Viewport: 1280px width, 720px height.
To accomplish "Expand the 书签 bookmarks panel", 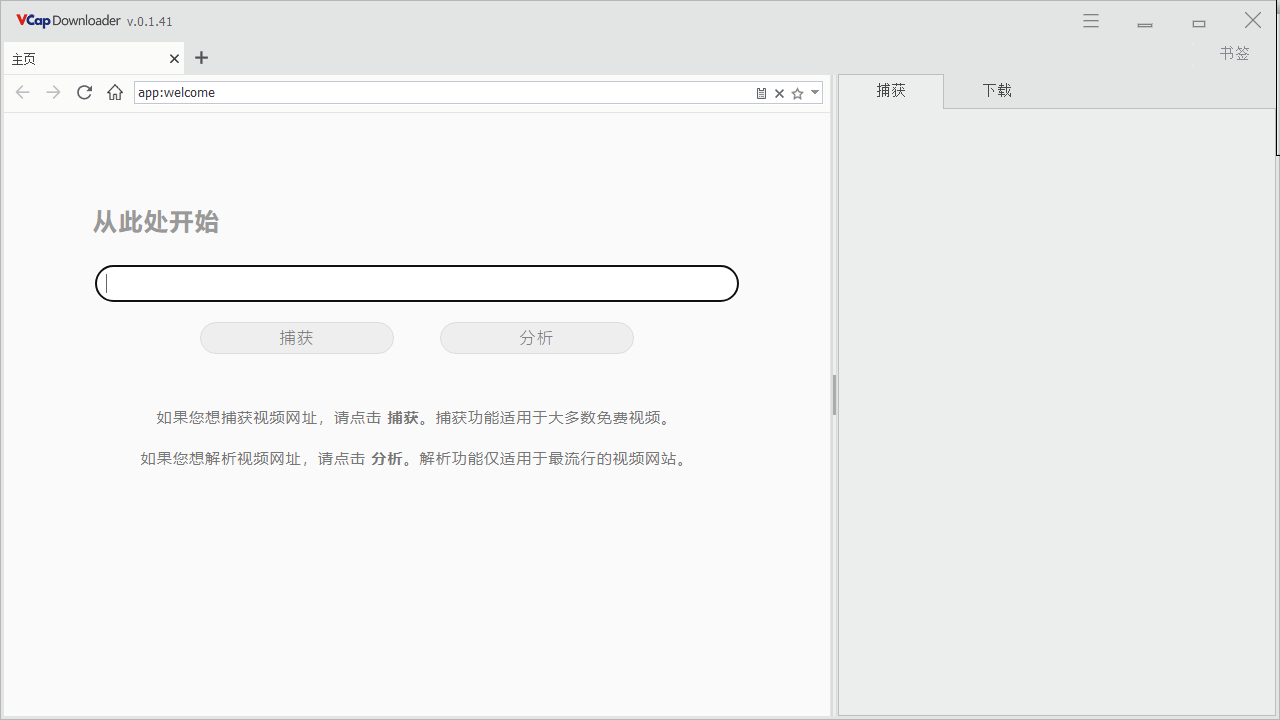I will pos(1234,53).
